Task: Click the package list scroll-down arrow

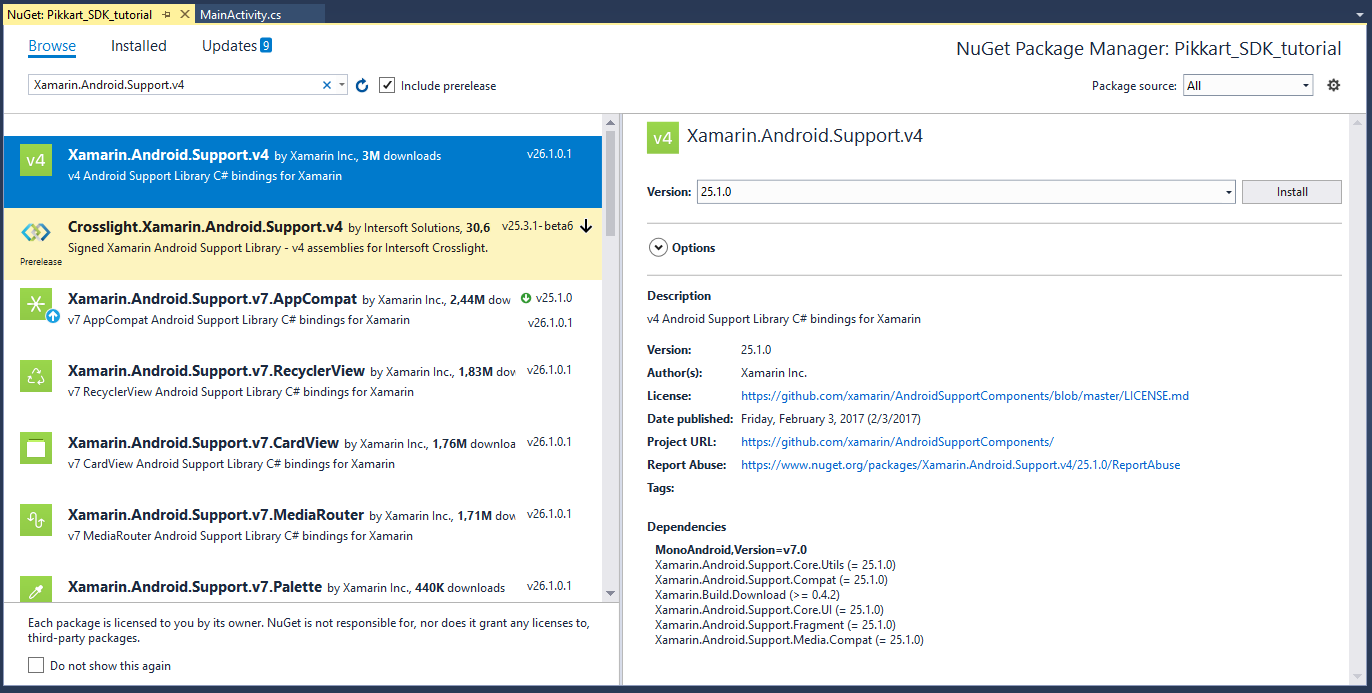Action: coord(611,595)
